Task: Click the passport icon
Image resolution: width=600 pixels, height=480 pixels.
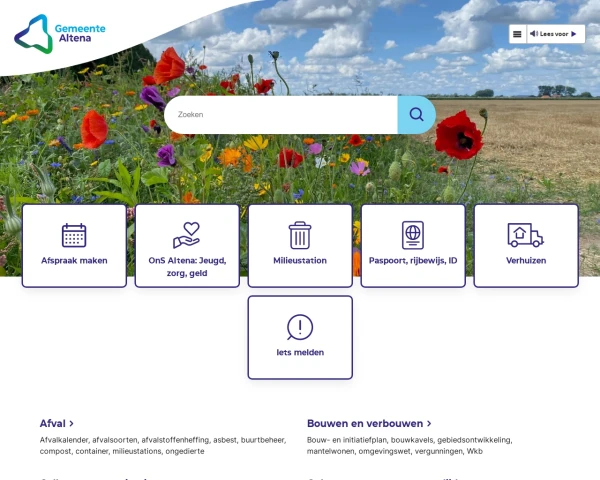Action: coord(413,235)
